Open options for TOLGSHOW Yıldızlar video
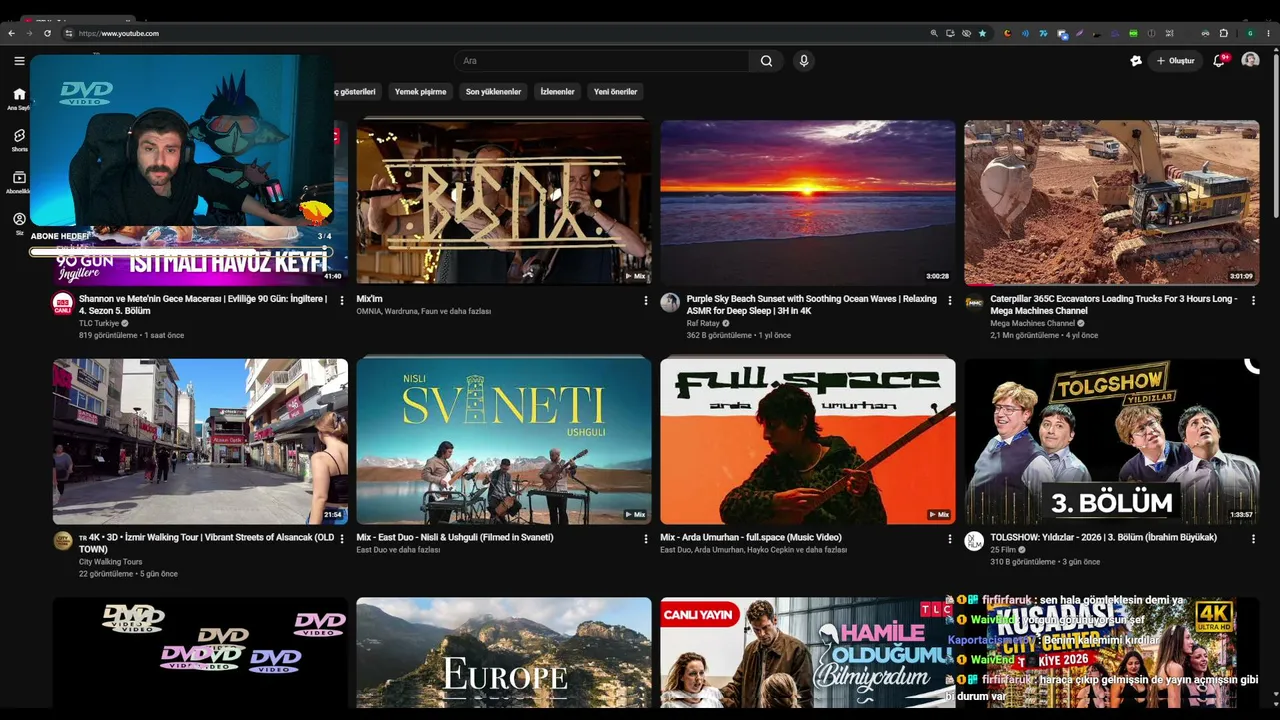 [x=1254, y=539]
